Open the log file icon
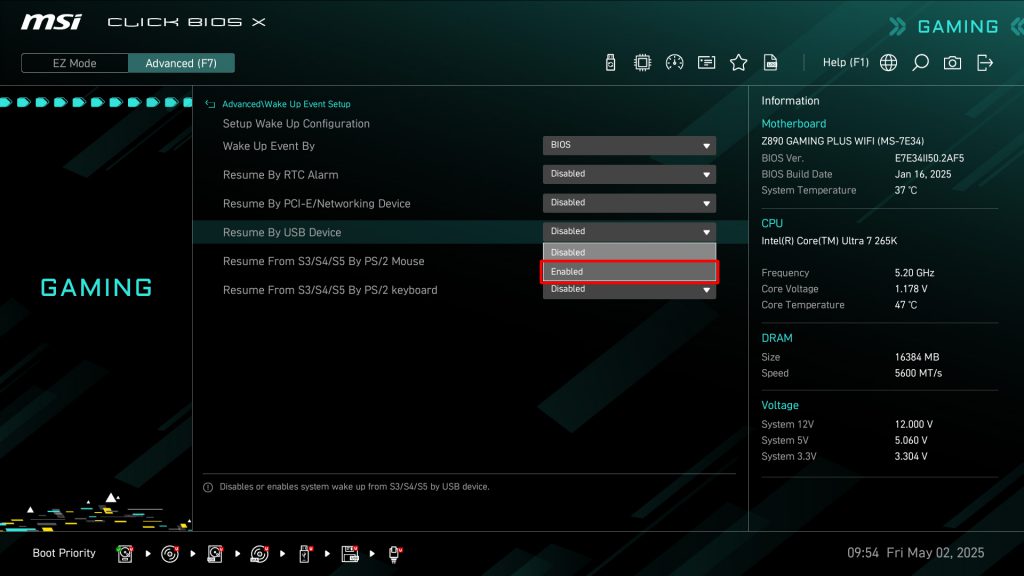 coord(771,63)
